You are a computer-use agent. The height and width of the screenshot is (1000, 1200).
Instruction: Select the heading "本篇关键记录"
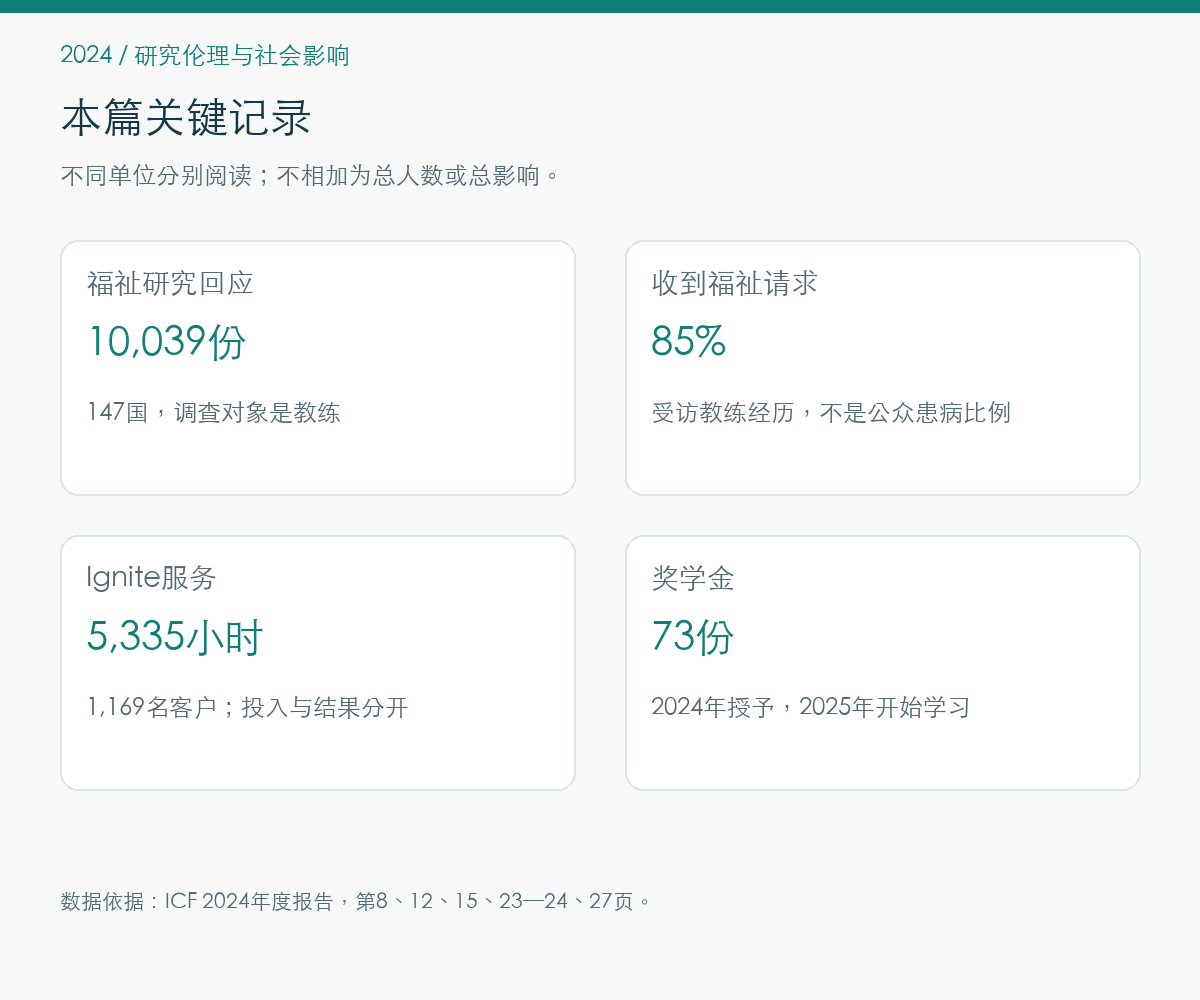[x=186, y=118]
